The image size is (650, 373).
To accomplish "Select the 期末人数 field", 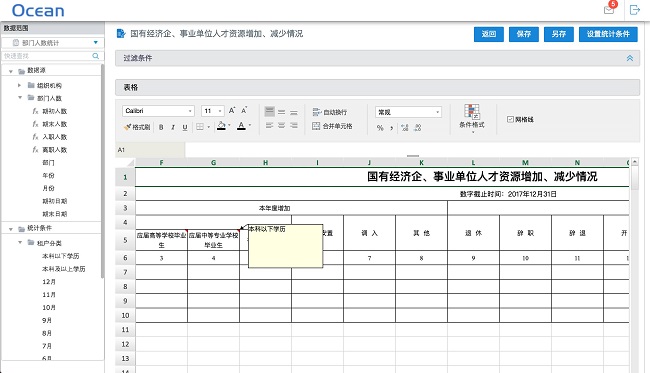I will 54,124.
